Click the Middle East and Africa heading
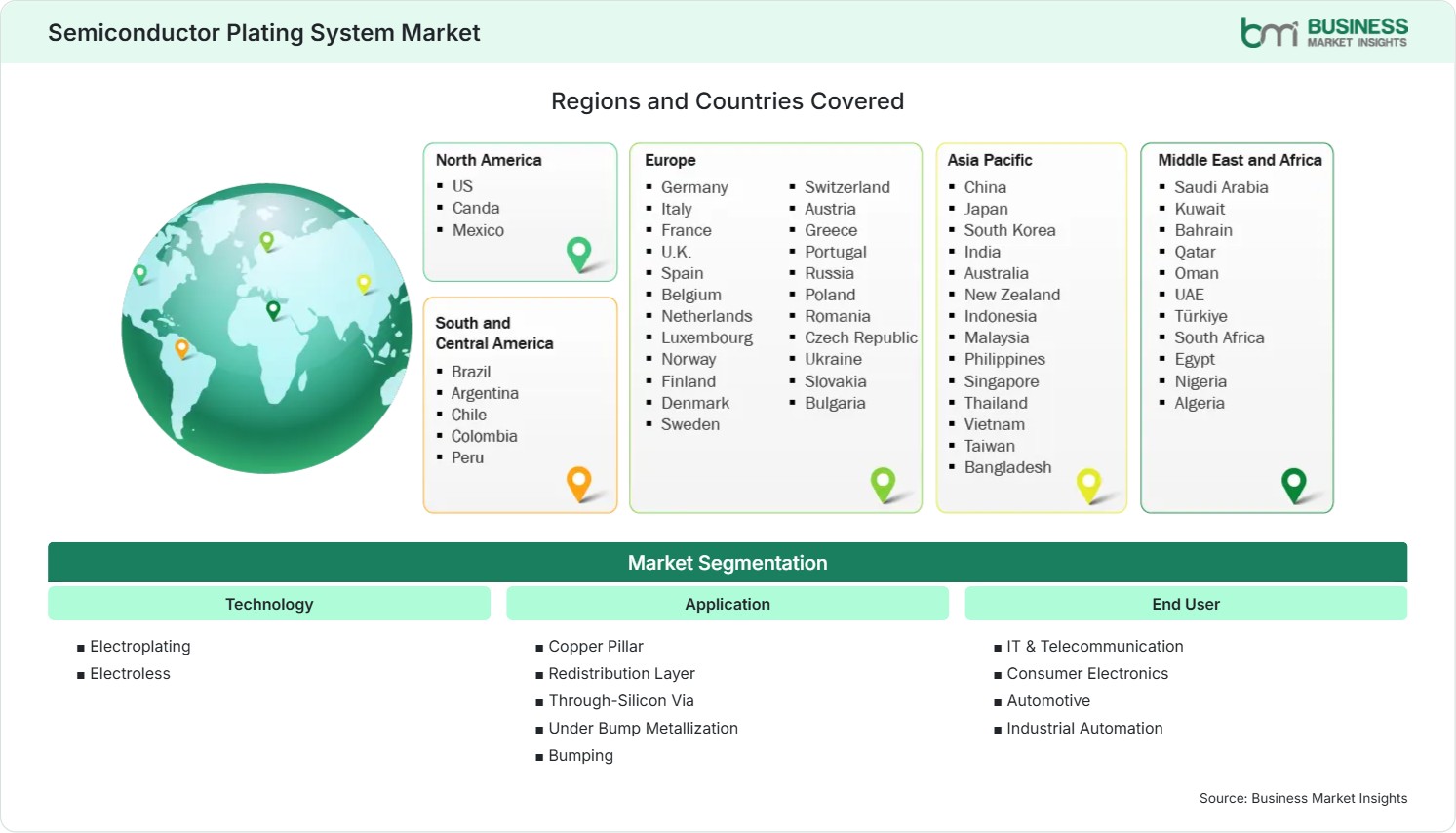Image resolution: width=1456 pixels, height=833 pixels. click(1240, 160)
